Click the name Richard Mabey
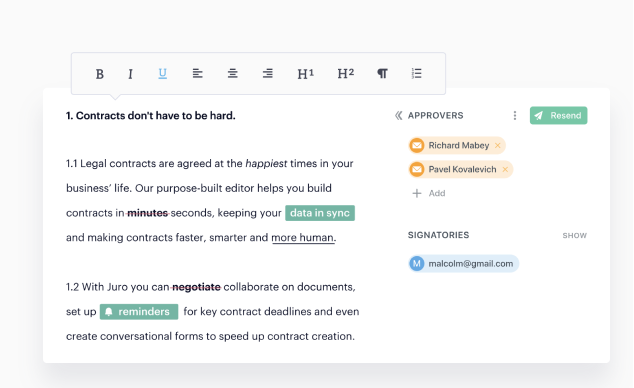This screenshot has height=388, width=634. click(459, 146)
